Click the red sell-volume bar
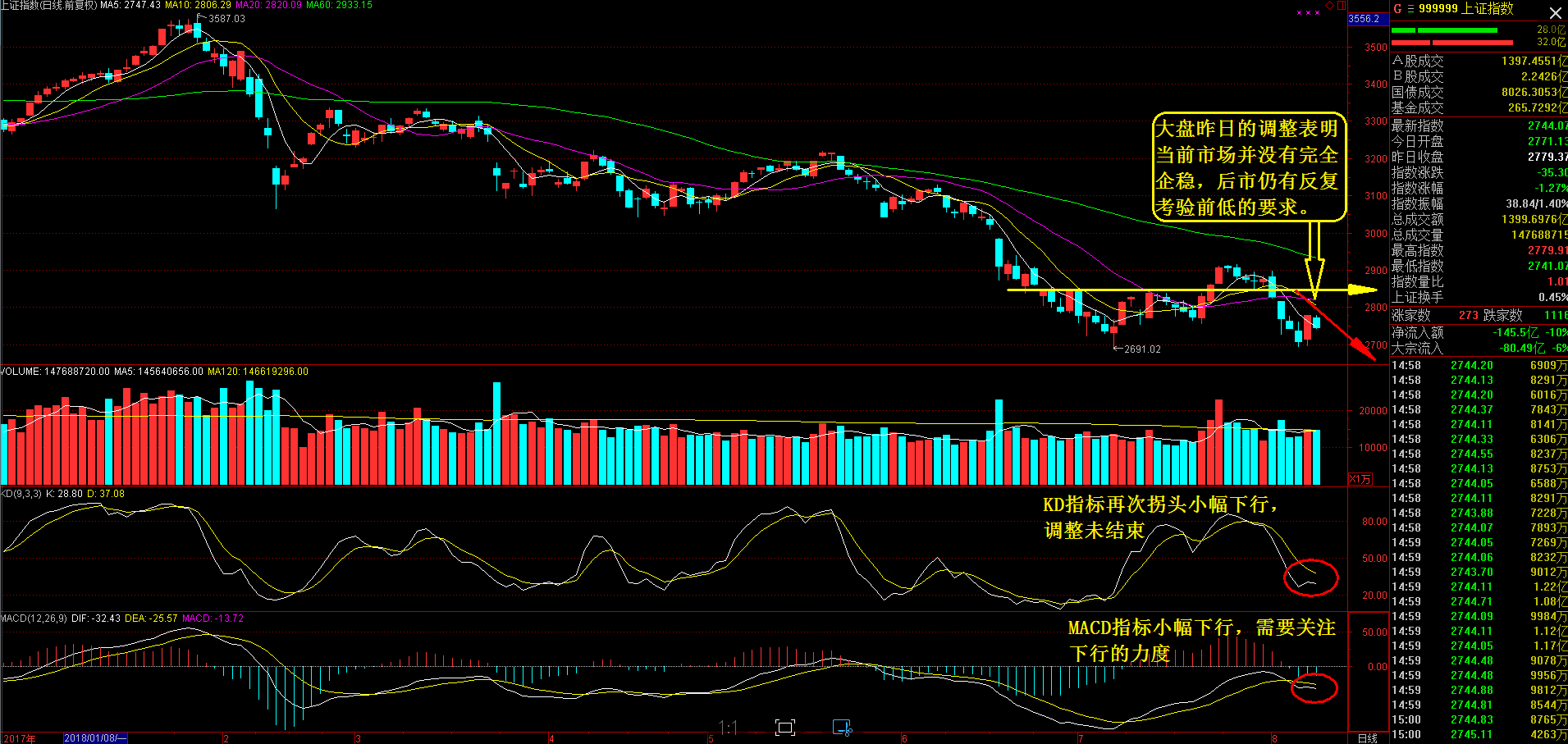1568x744 pixels. point(1452,42)
